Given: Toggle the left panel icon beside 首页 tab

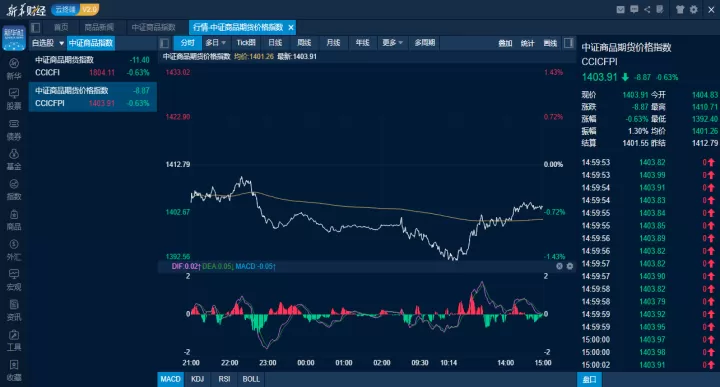Looking at the screenshot, I should pos(36,28).
